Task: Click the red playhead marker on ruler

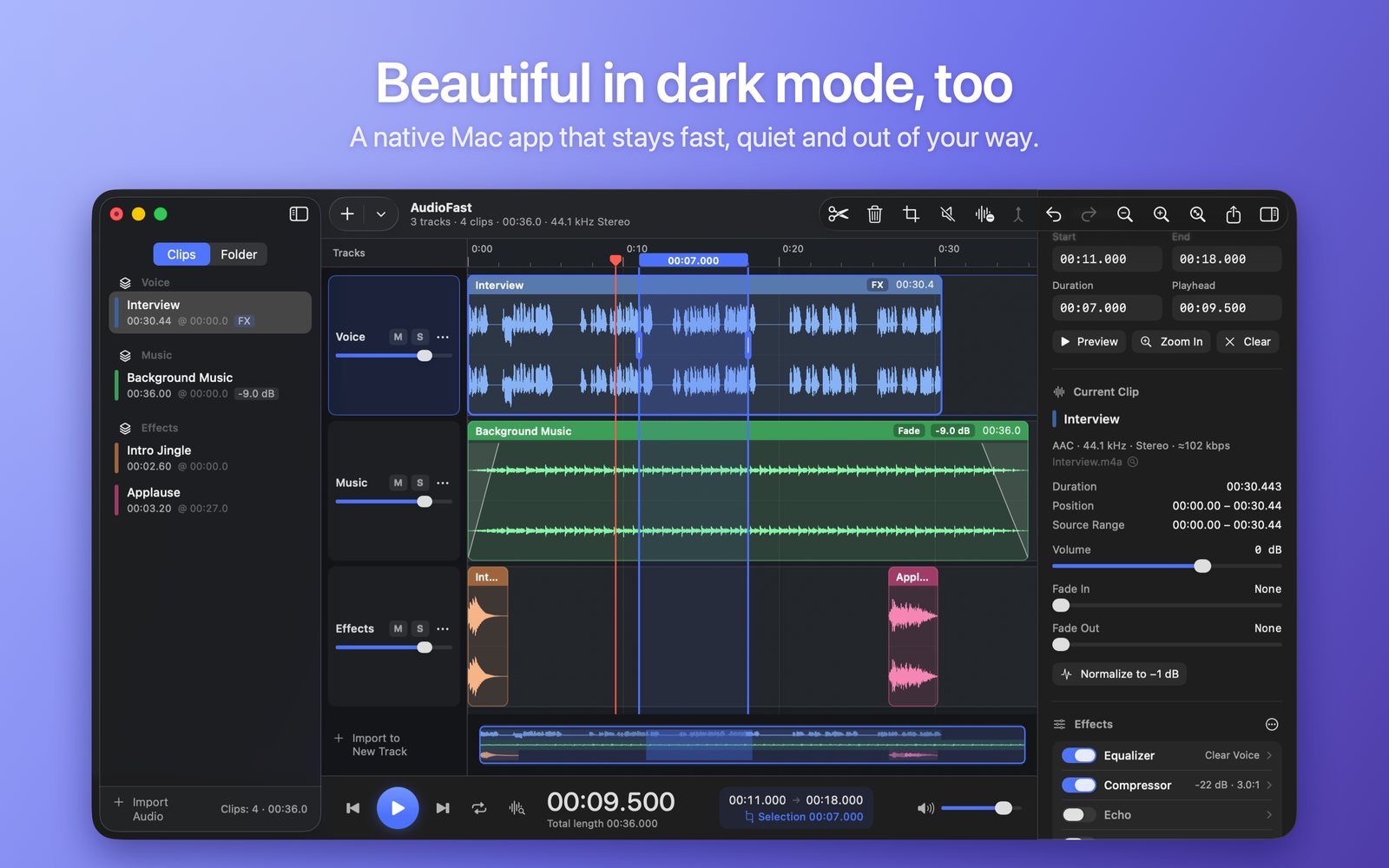Action: [x=616, y=260]
